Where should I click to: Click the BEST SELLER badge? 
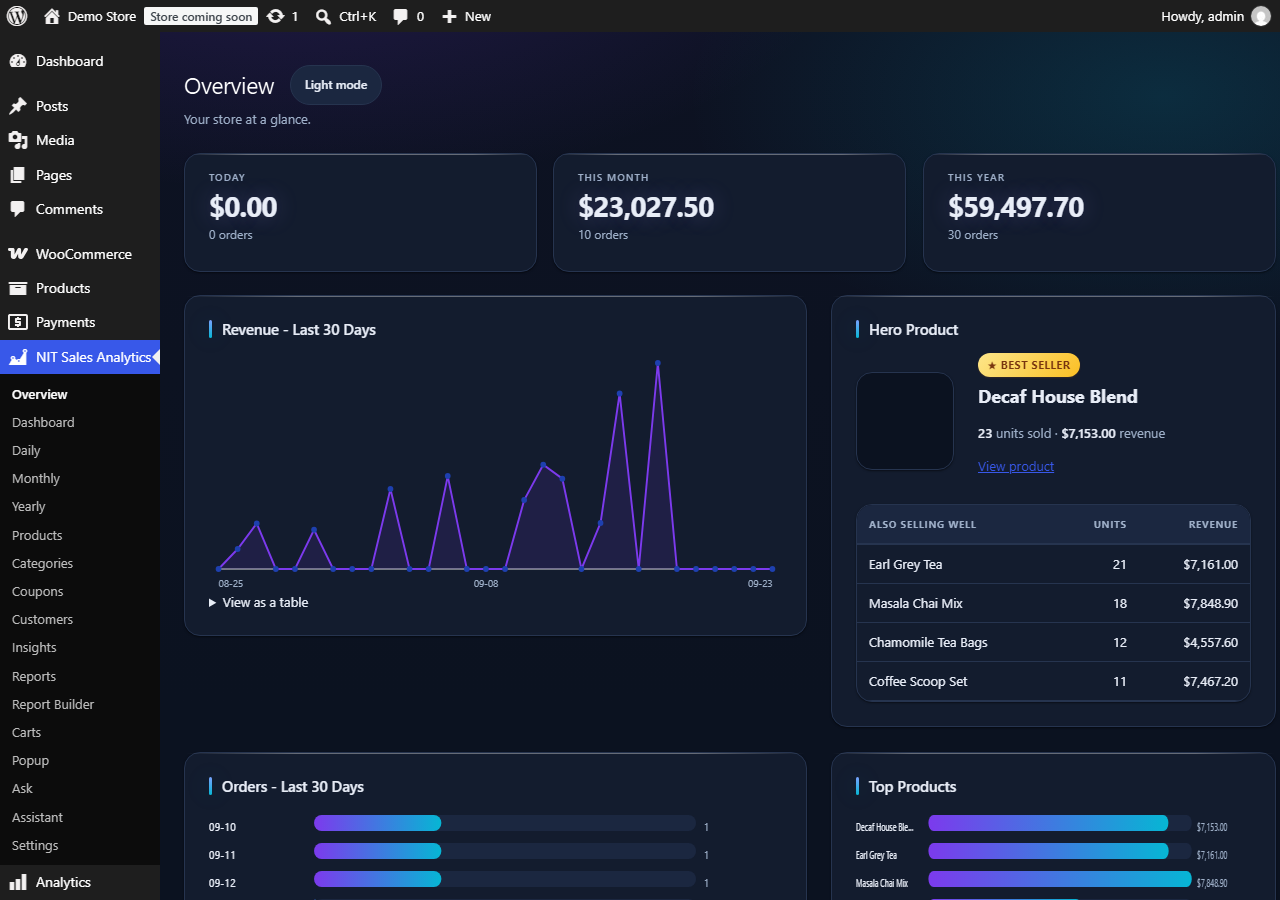(x=1029, y=365)
